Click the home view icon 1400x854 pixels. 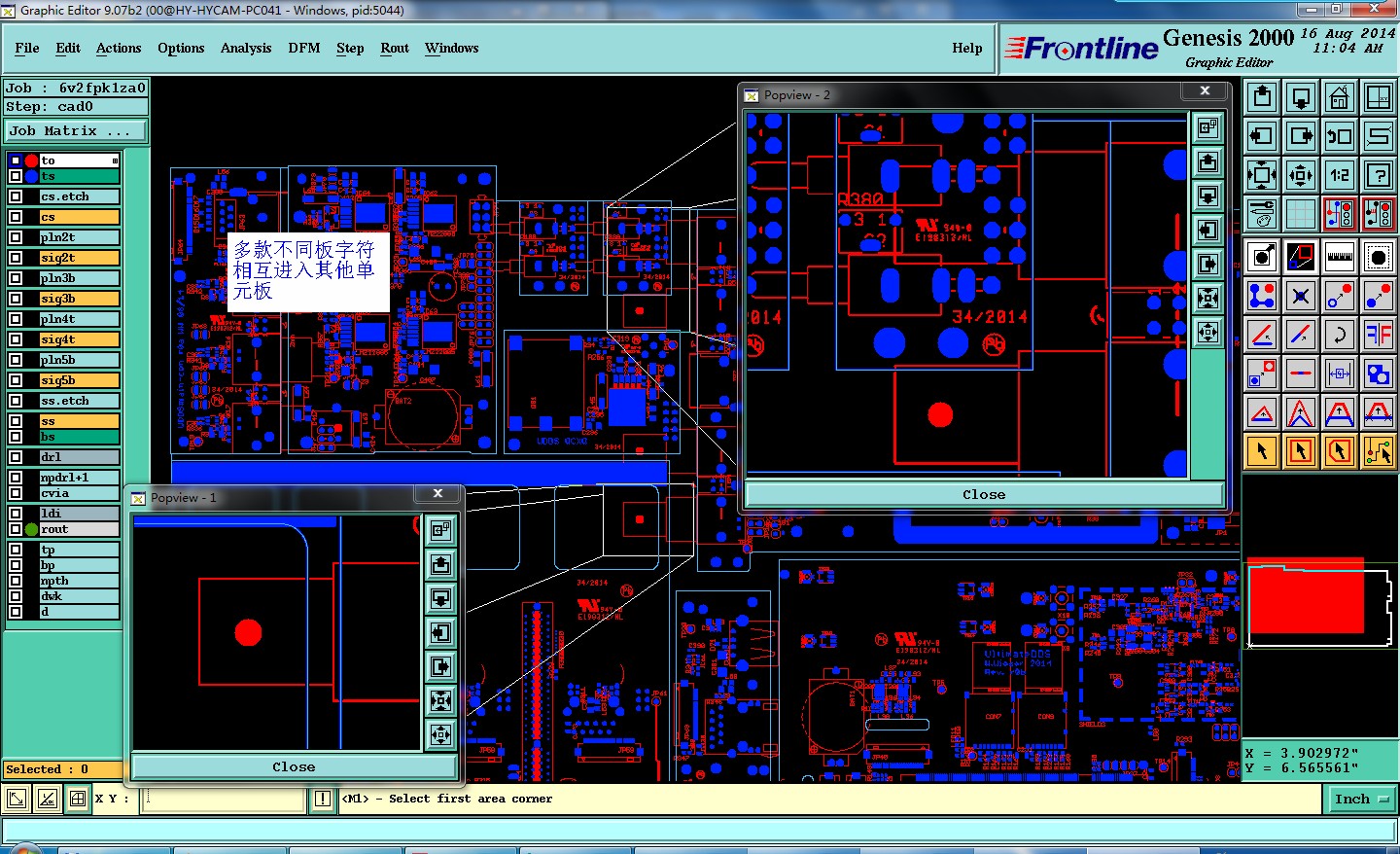1340,97
